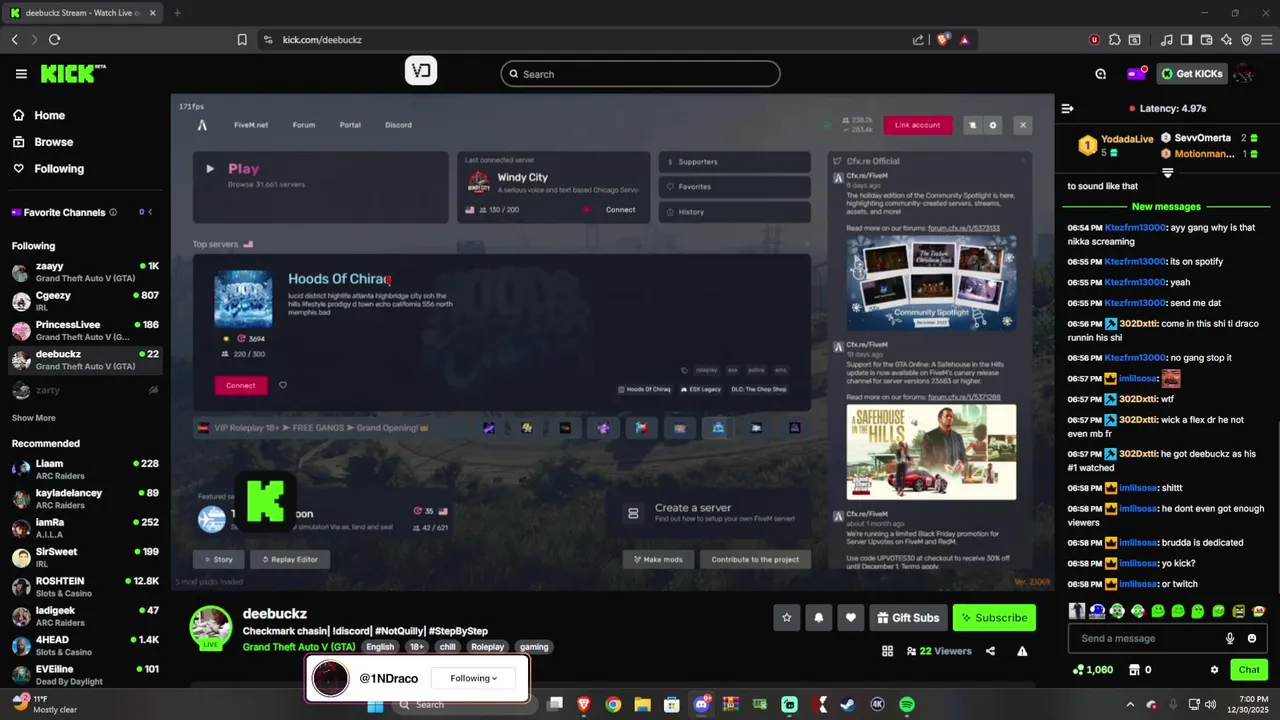Image resolution: width=1280 pixels, height=720 pixels.
Task: Reload the browser page
Action: click(x=54, y=40)
